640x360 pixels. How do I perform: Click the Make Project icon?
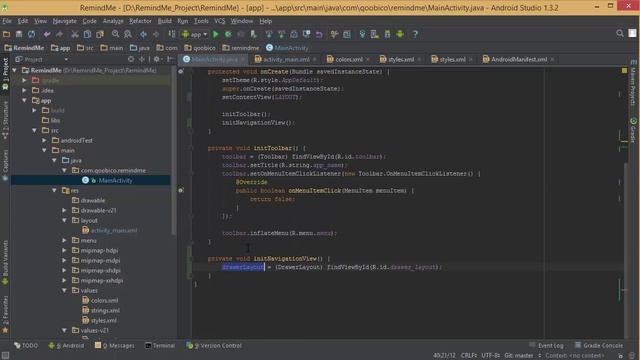point(172,34)
